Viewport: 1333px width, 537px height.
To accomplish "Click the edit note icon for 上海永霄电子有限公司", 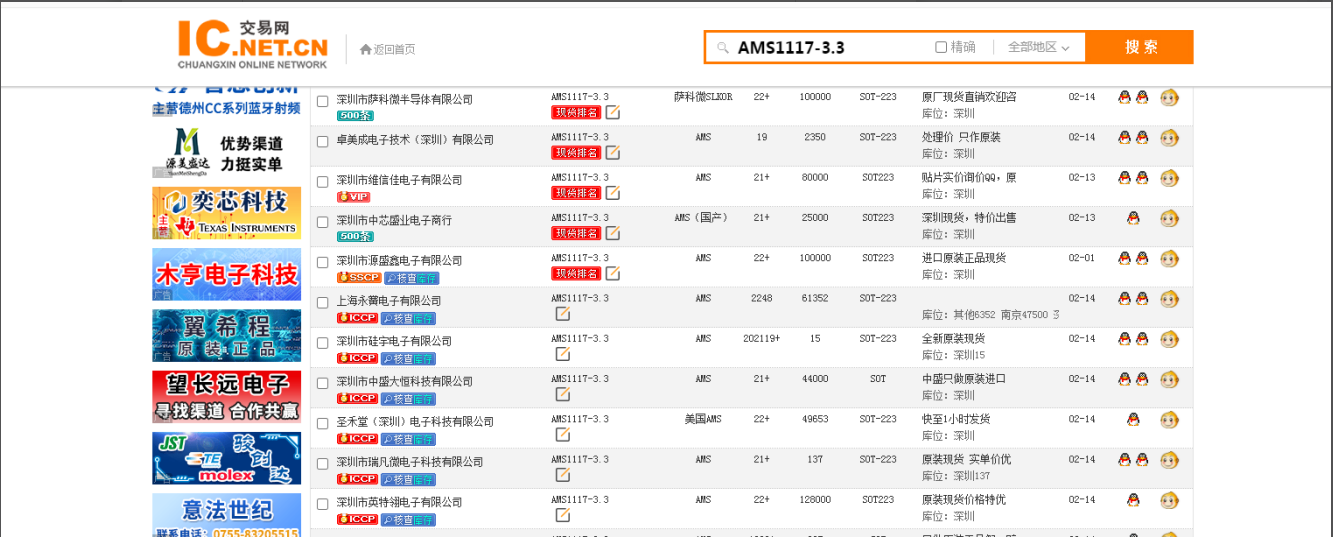I will [563, 314].
